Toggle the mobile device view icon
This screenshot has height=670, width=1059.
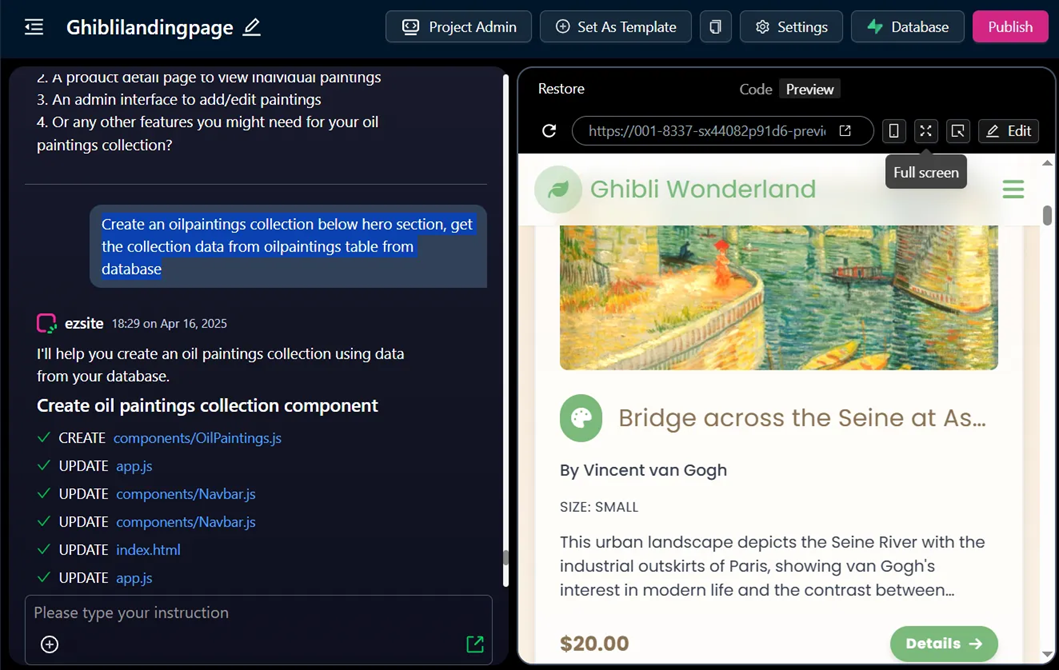894,131
